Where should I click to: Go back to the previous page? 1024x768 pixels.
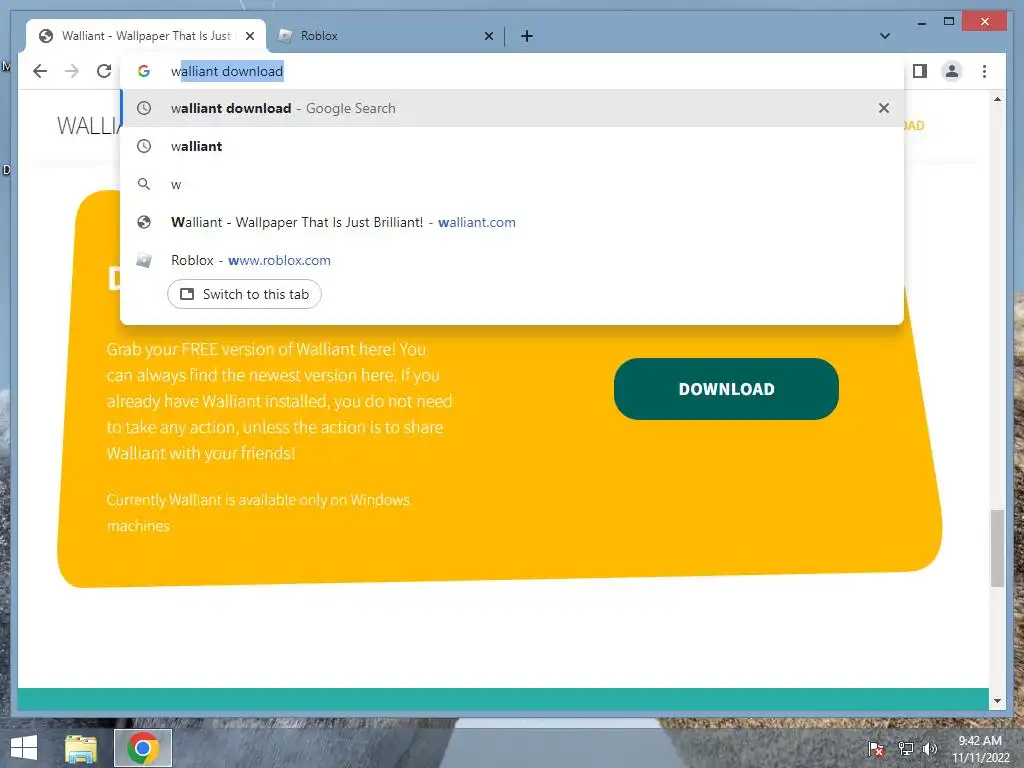coord(40,71)
